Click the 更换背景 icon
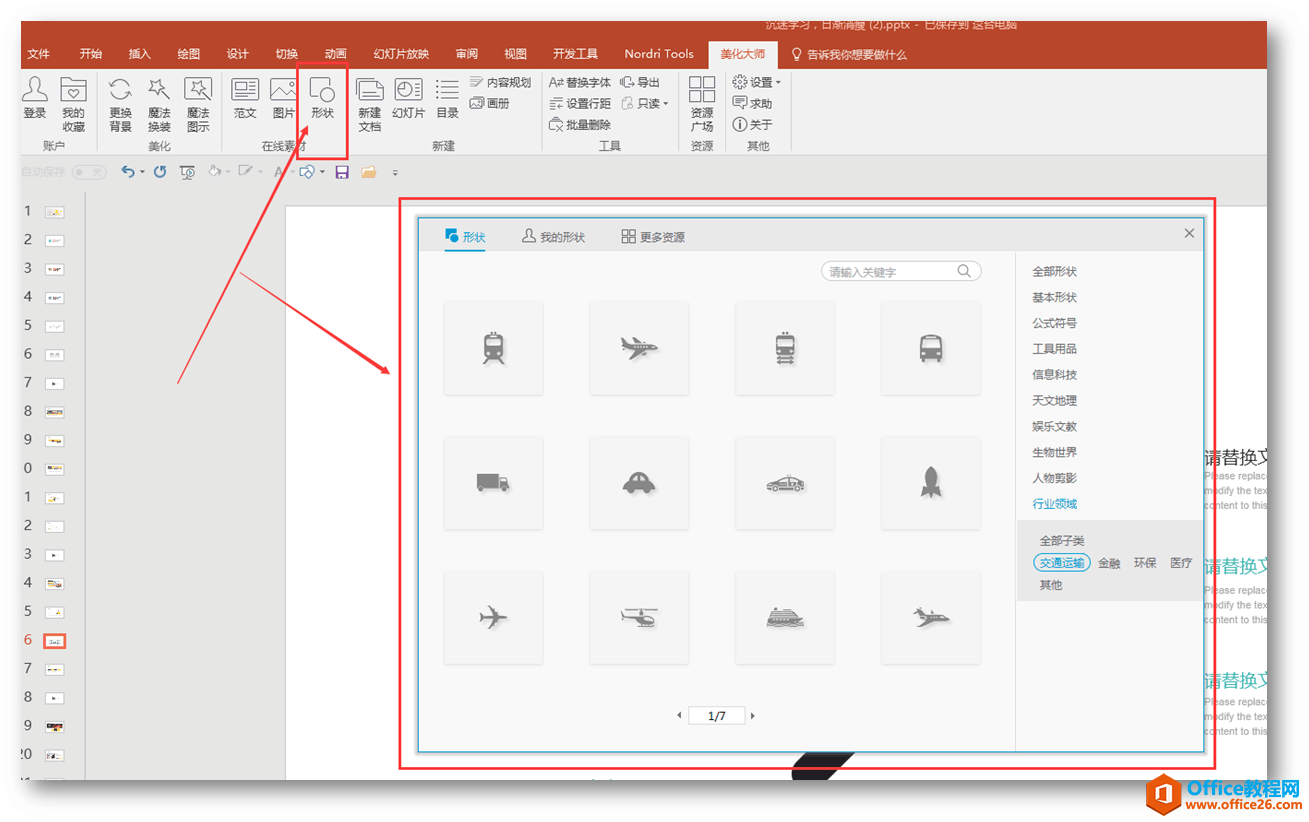Image resolution: width=1309 pixels, height=822 pixels. point(120,104)
